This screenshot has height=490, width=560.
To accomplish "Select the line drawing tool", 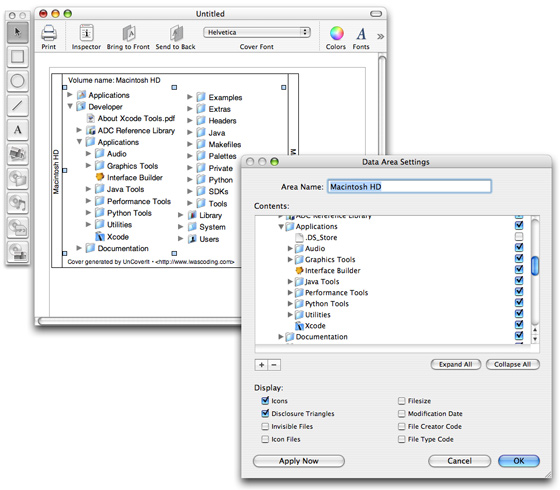I will 18,105.
